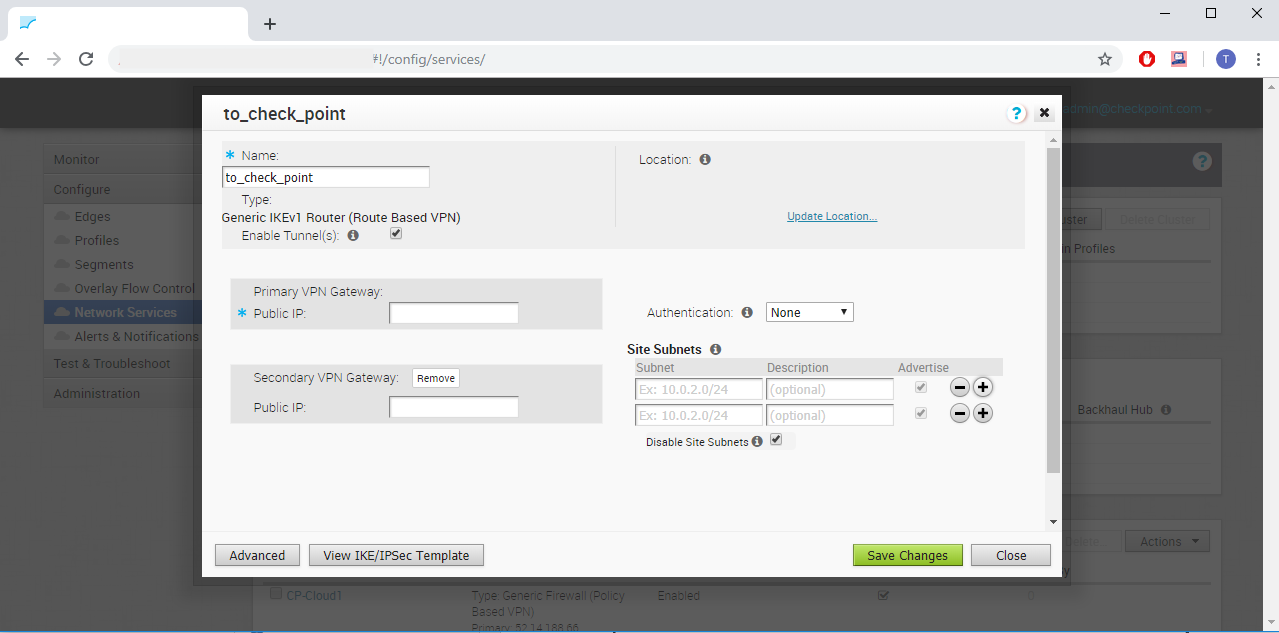1279x633 pixels.
Task: Uncheck the Enable Tunnel(s) checkbox
Action: pyautogui.click(x=396, y=233)
